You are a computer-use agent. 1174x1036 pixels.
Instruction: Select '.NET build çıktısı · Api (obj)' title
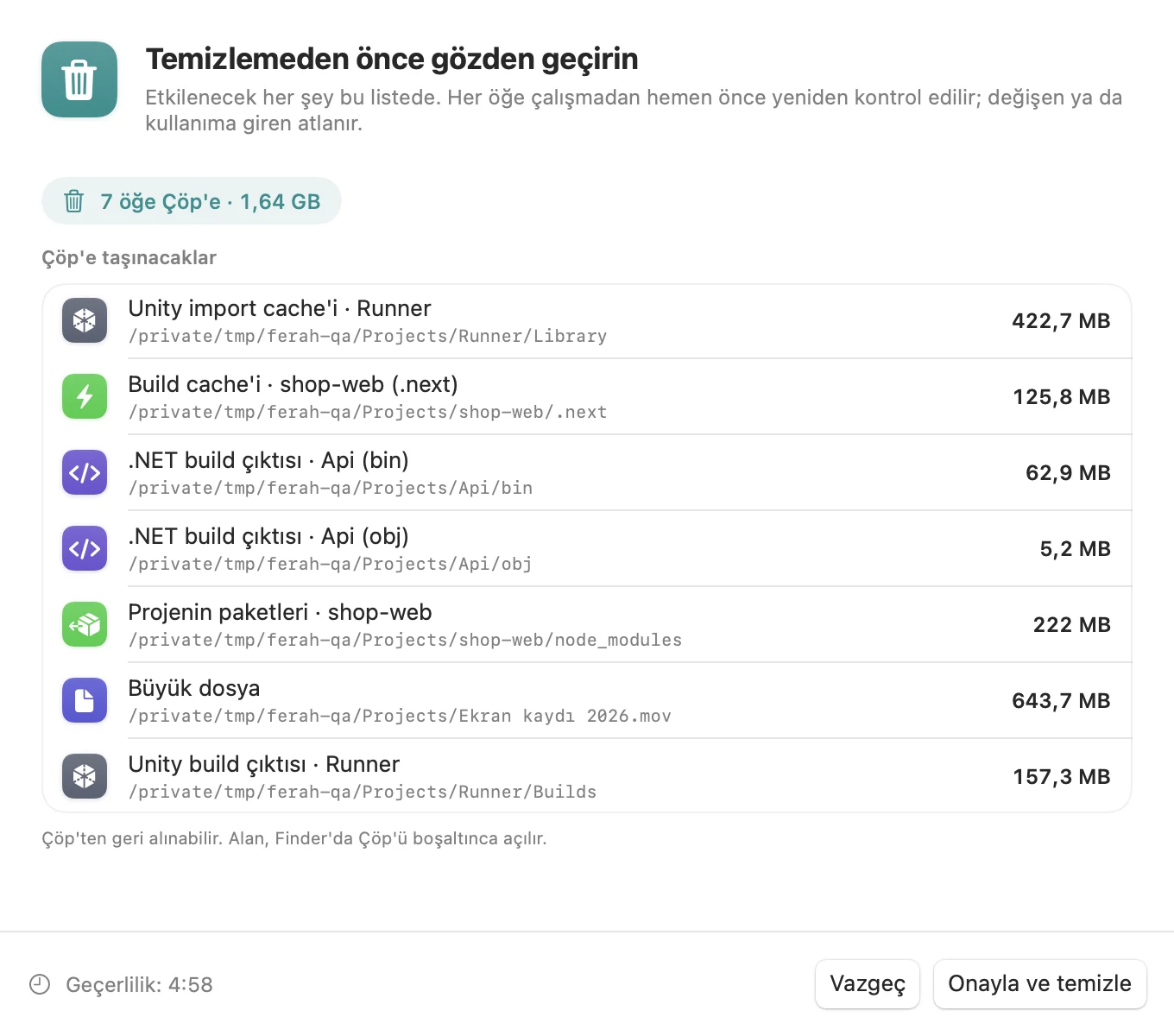pyautogui.click(x=268, y=536)
